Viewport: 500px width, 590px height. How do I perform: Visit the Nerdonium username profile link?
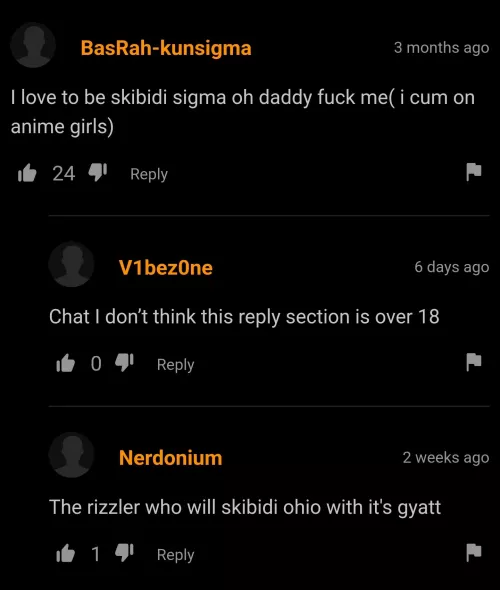pos(170,458)
